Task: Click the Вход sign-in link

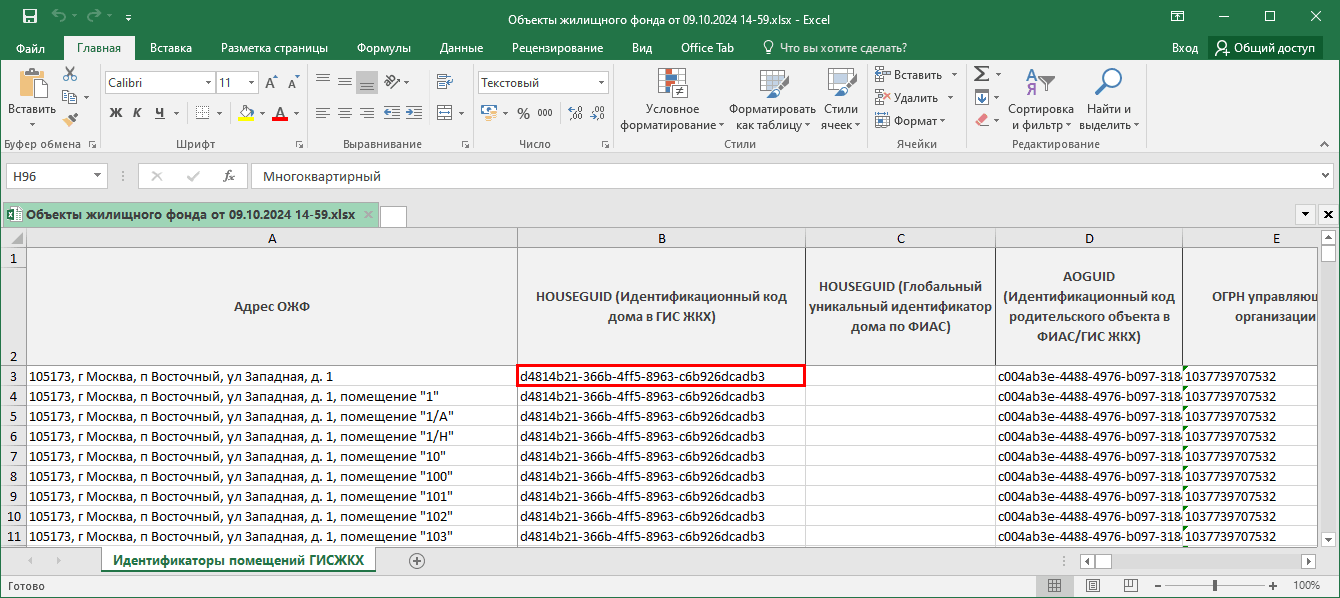Action: [1184, 48]
